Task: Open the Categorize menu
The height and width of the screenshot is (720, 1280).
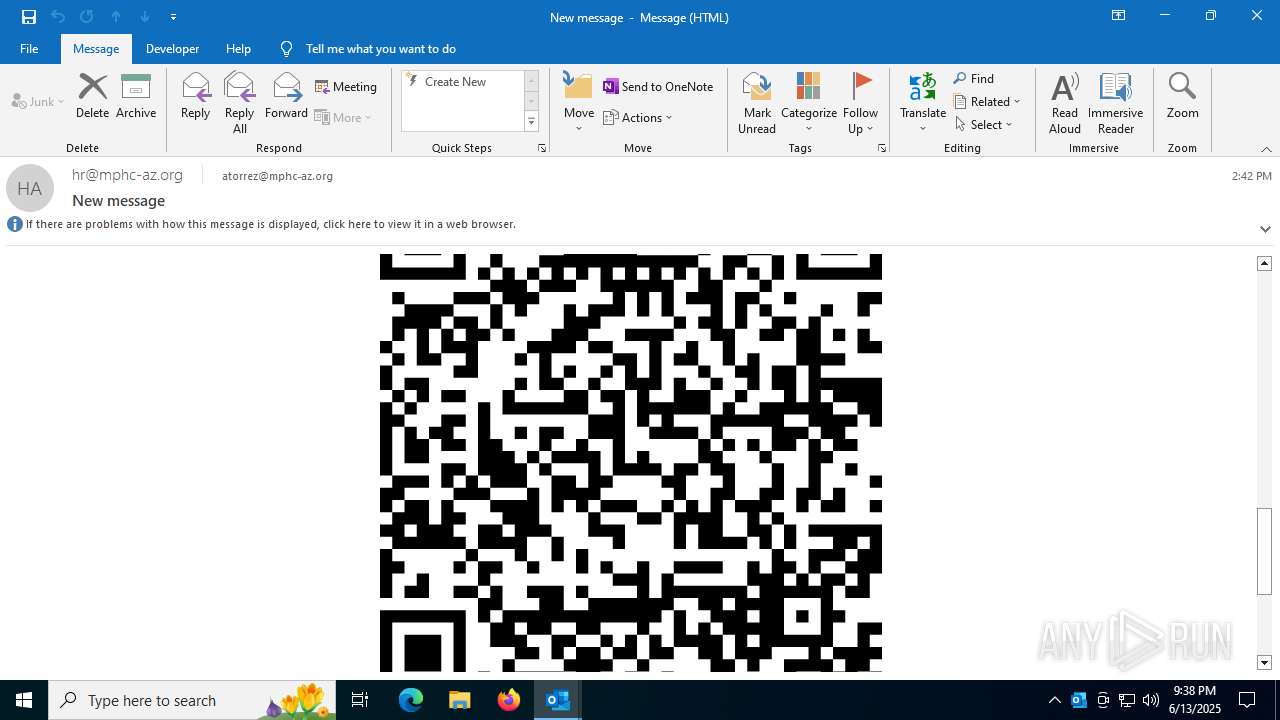Action: click(809, 103)
